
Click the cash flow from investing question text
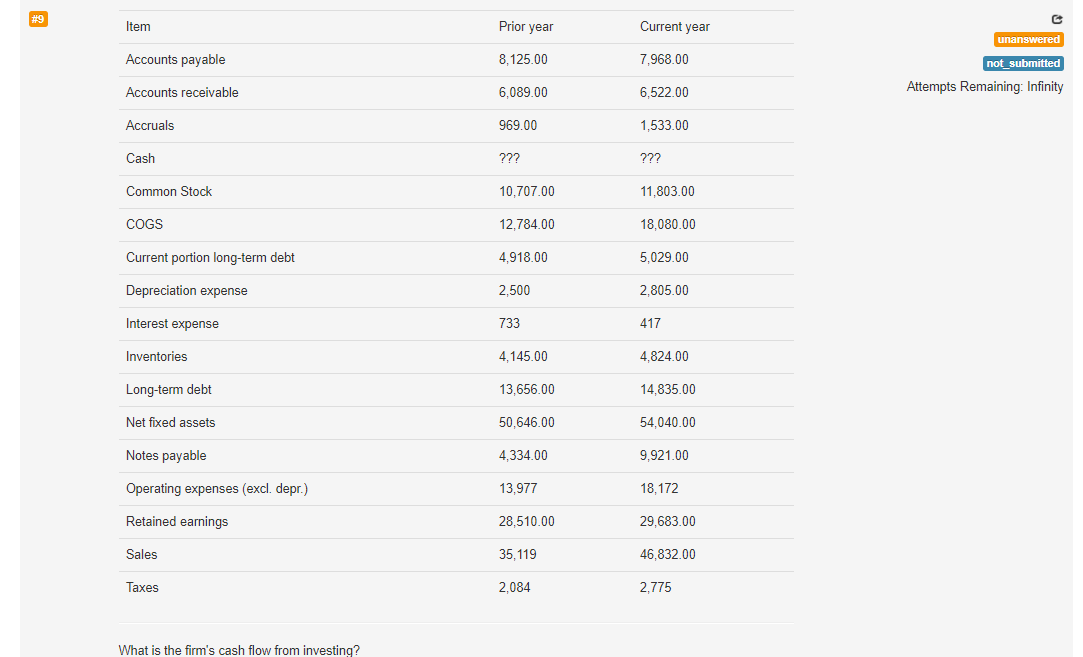pos(239,650)
